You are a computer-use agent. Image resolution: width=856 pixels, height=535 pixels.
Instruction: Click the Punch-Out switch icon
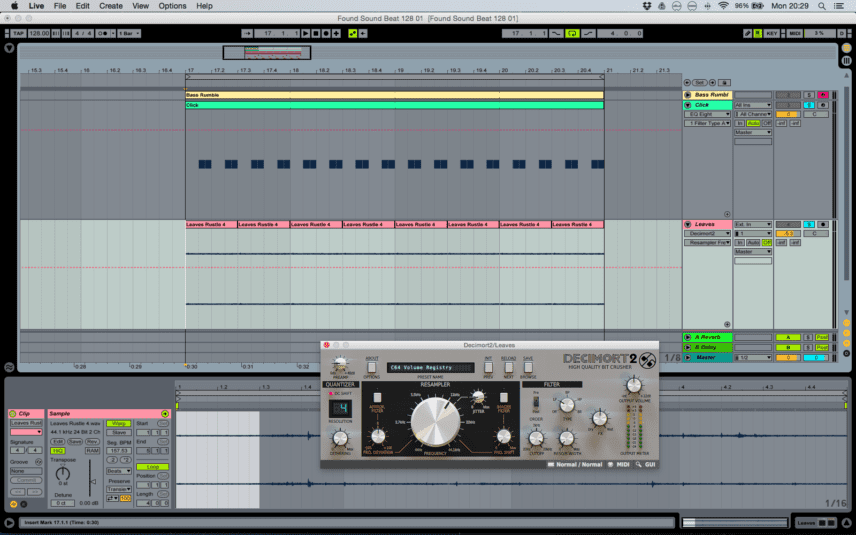point(588,33)
